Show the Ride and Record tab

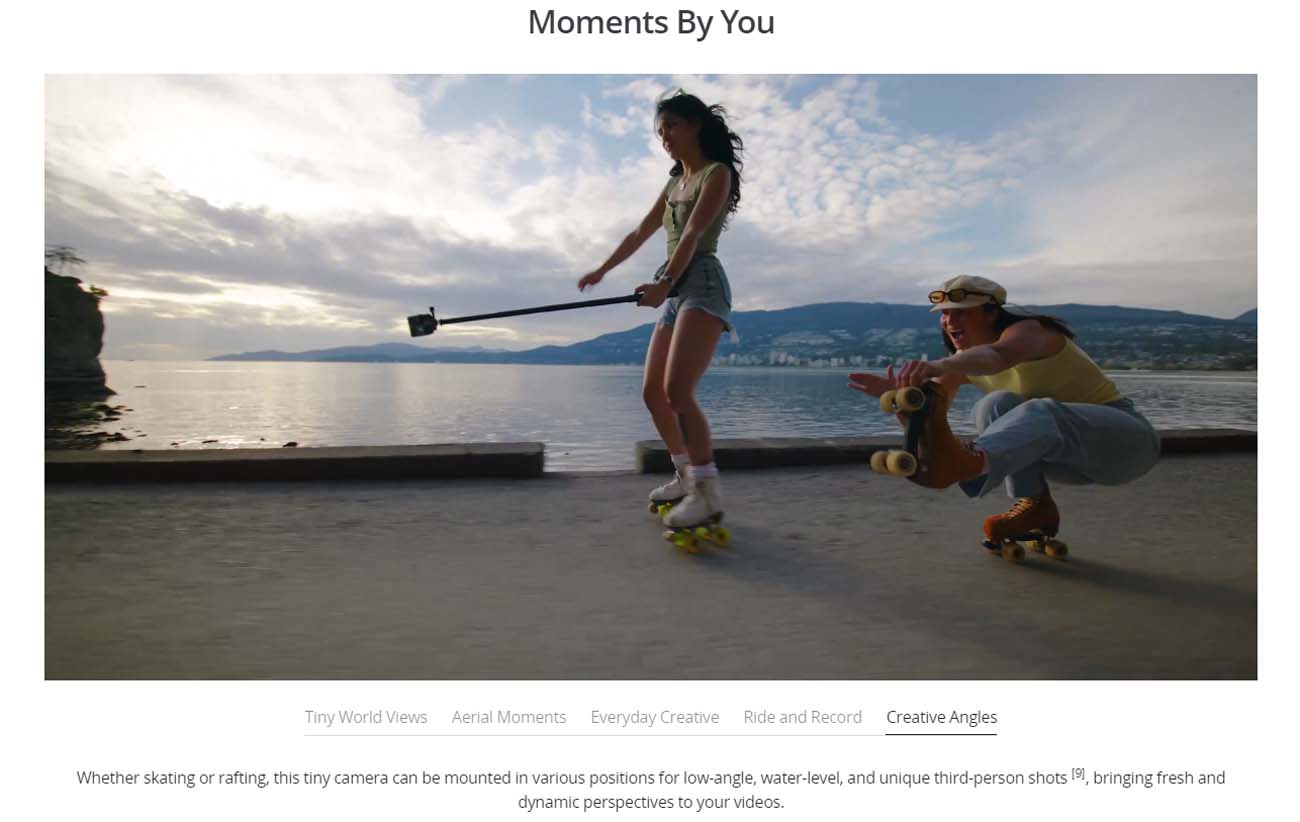pos(803,717)
